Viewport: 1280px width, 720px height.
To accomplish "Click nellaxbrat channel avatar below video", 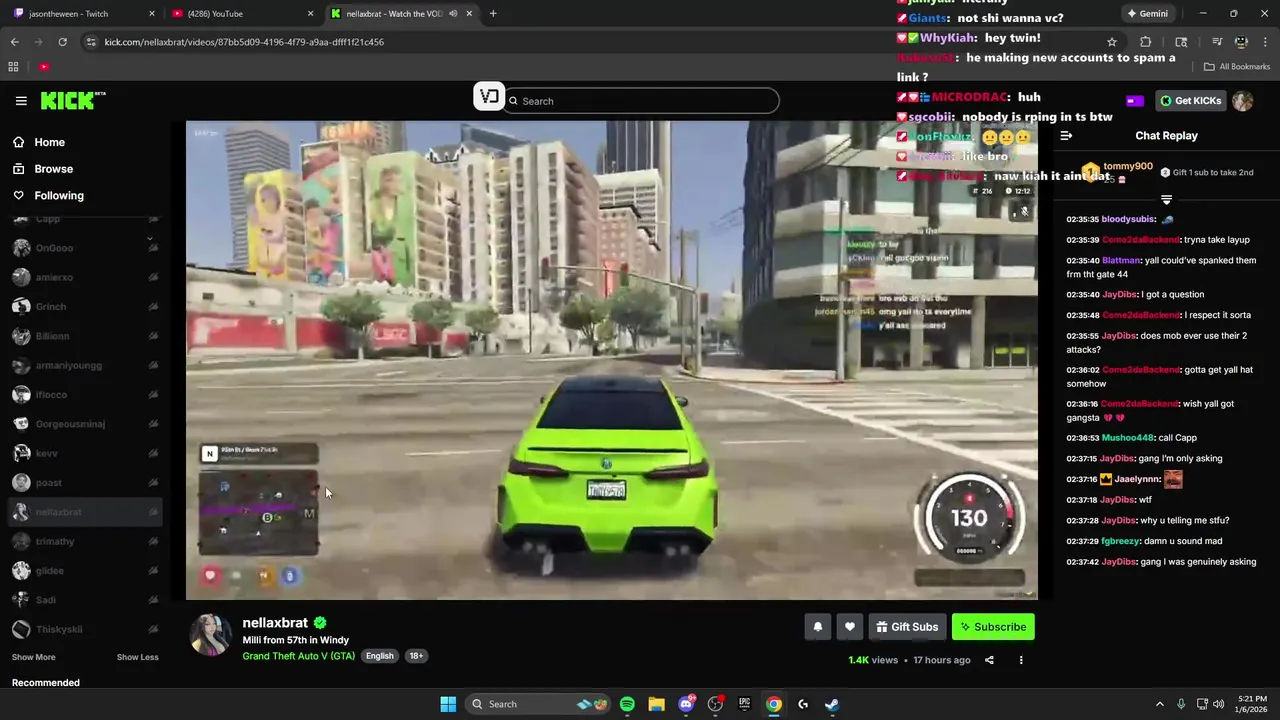I will point(211,635).
